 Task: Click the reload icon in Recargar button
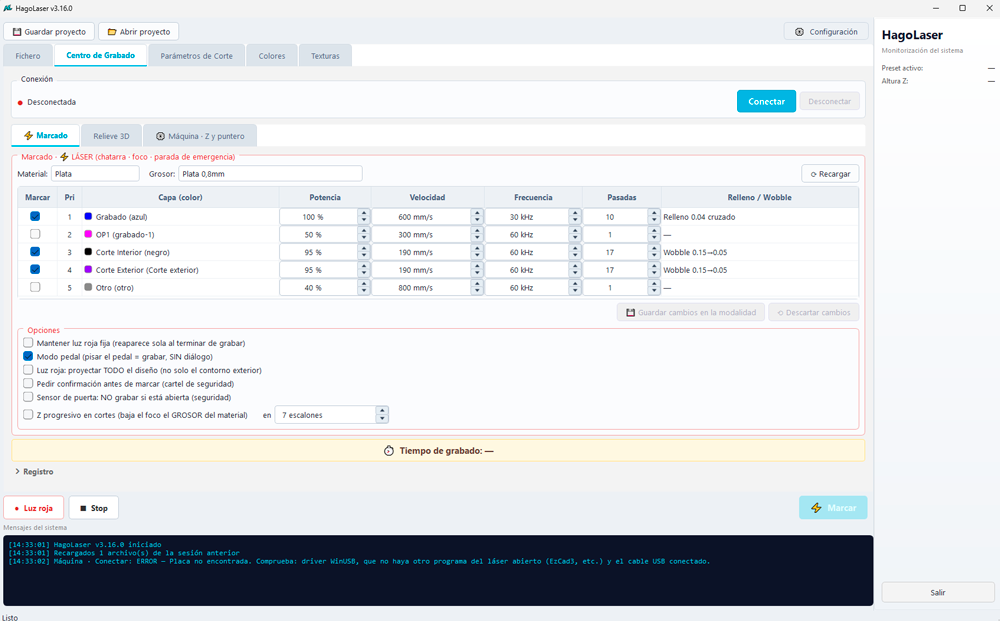click(813, 174)
